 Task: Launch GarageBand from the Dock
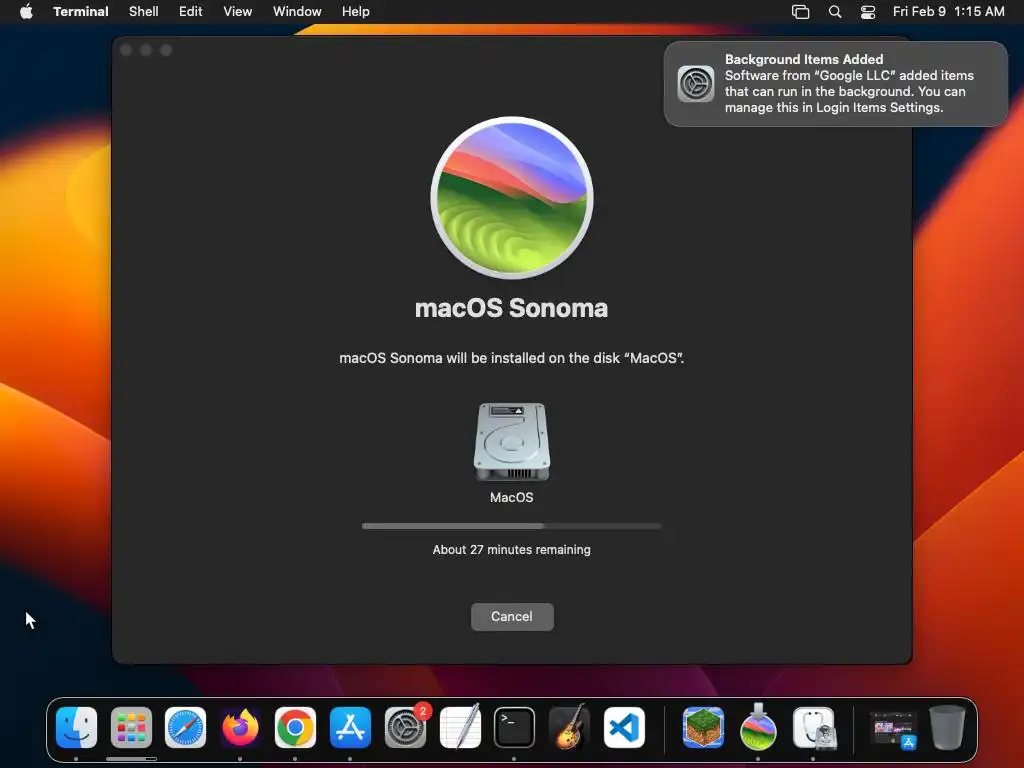click(x=569, y=728)
